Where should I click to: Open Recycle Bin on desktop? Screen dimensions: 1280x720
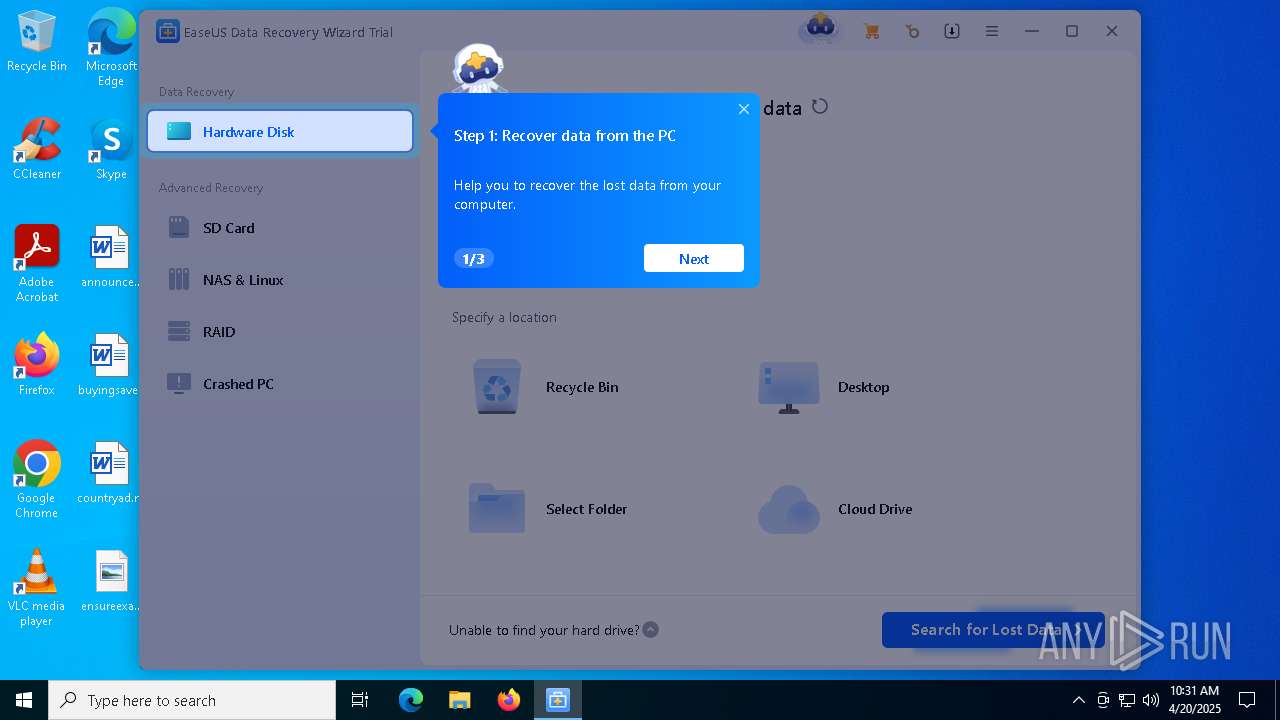[x=37, y=42]
